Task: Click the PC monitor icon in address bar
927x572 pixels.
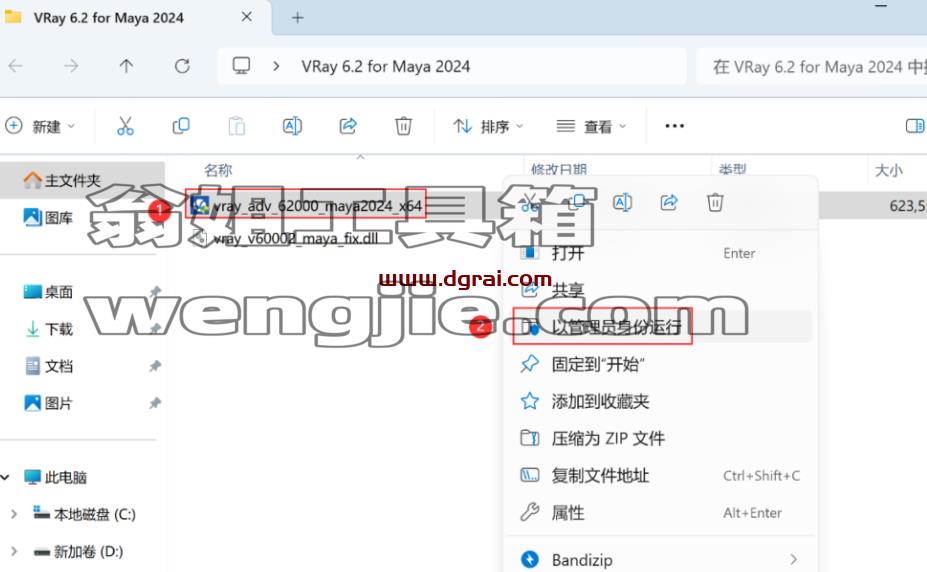Action: [x=241, y=66]
